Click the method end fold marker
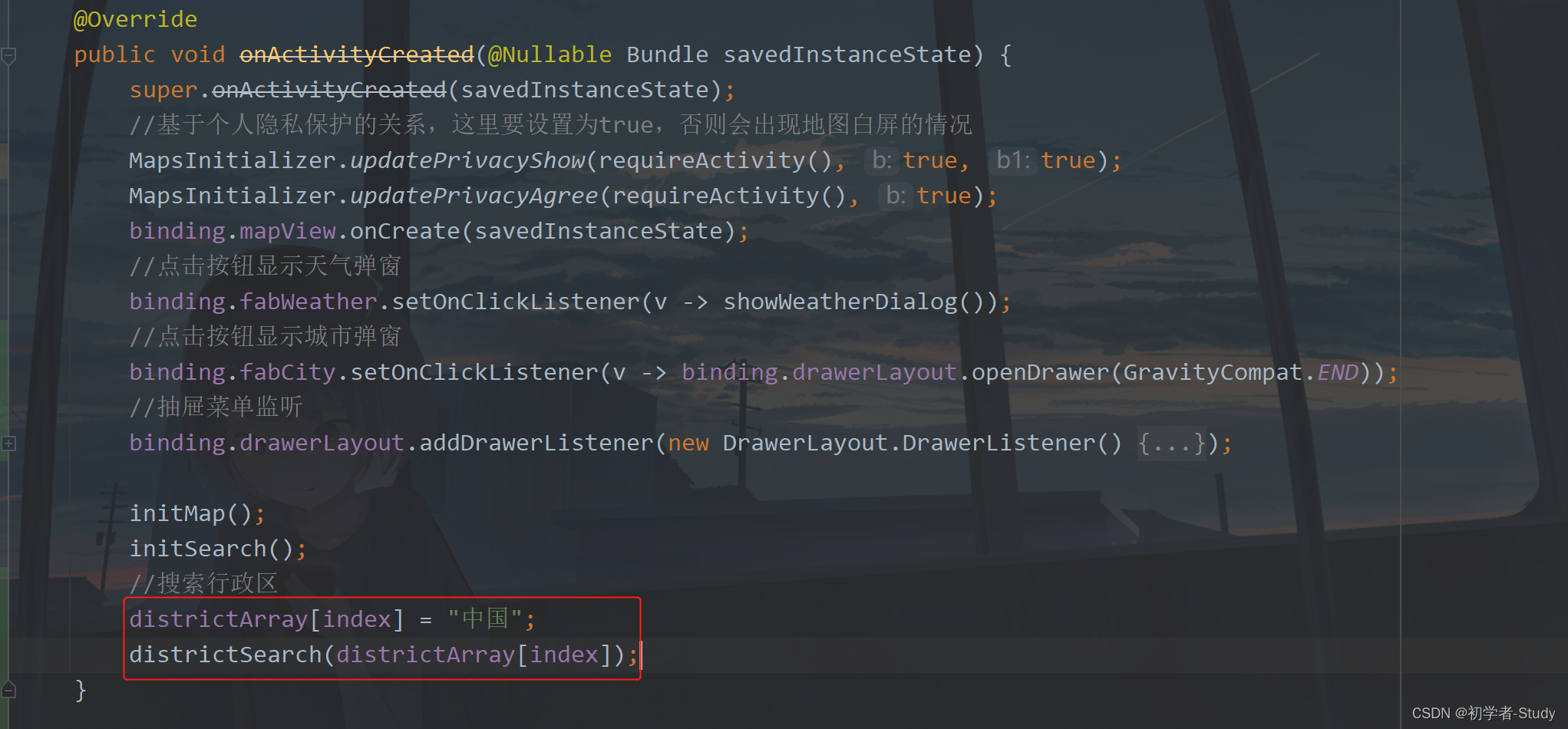 tap(8, 689)
